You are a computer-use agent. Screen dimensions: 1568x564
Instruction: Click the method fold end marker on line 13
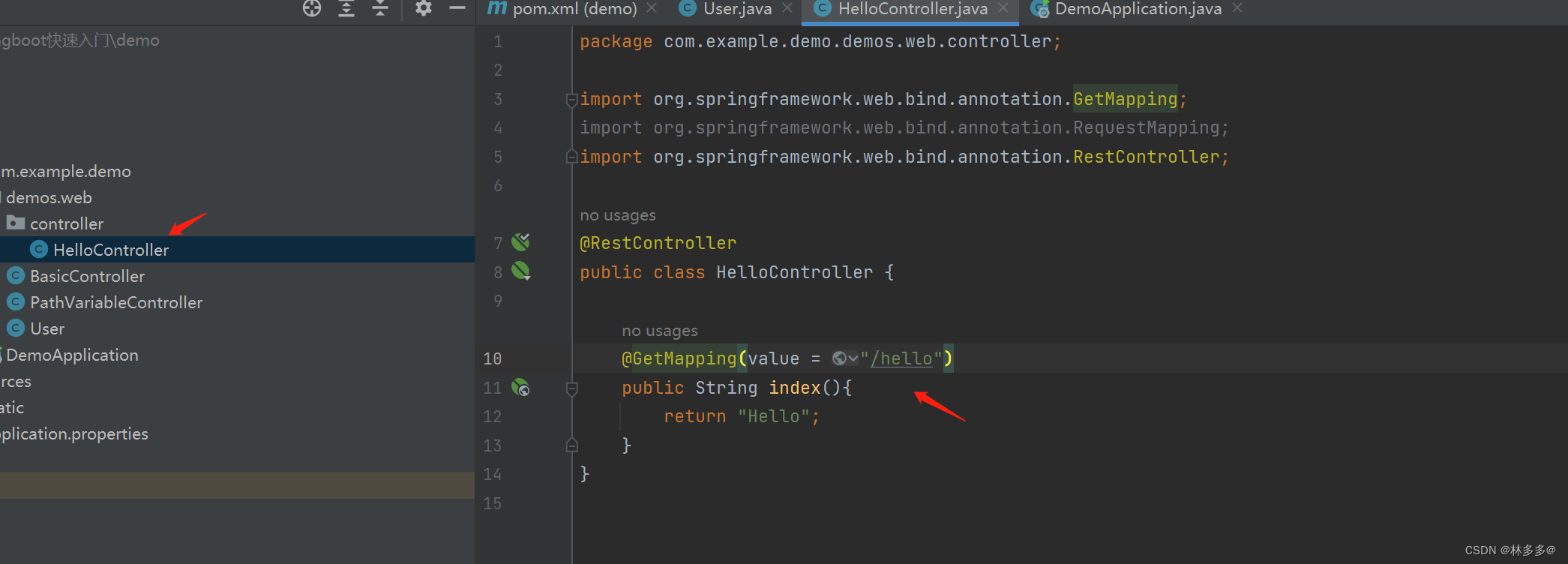[x=571, y=445]
